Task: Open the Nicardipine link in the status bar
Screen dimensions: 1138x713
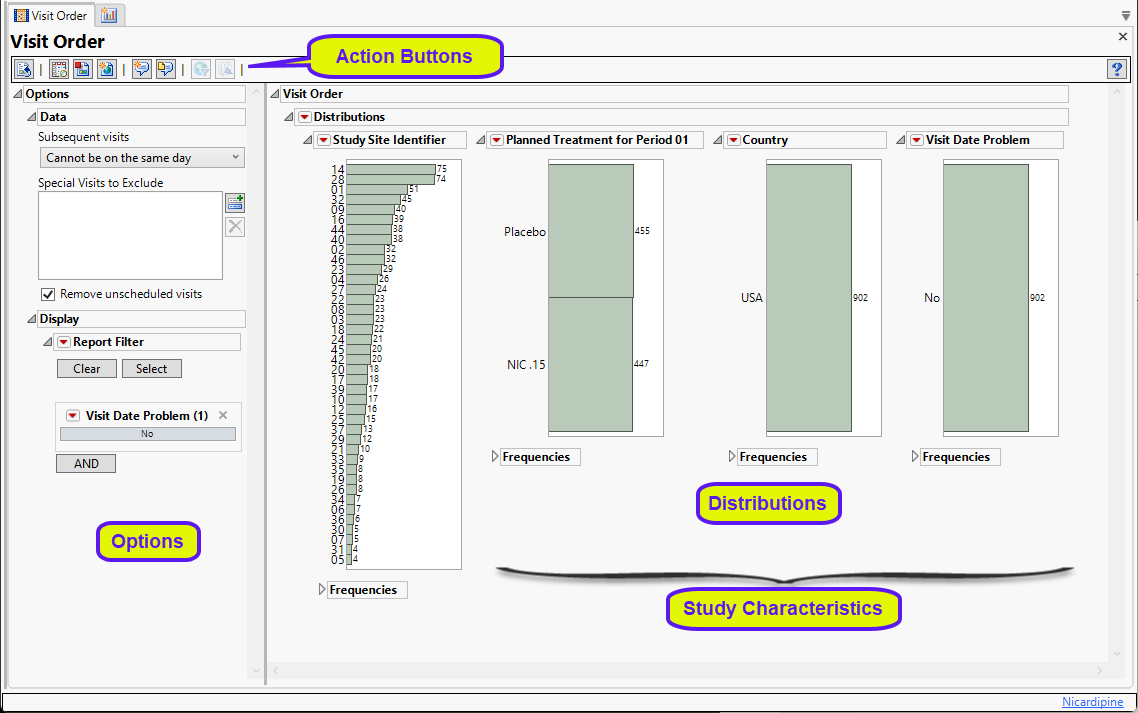Action: click(x=1092, y=702)
